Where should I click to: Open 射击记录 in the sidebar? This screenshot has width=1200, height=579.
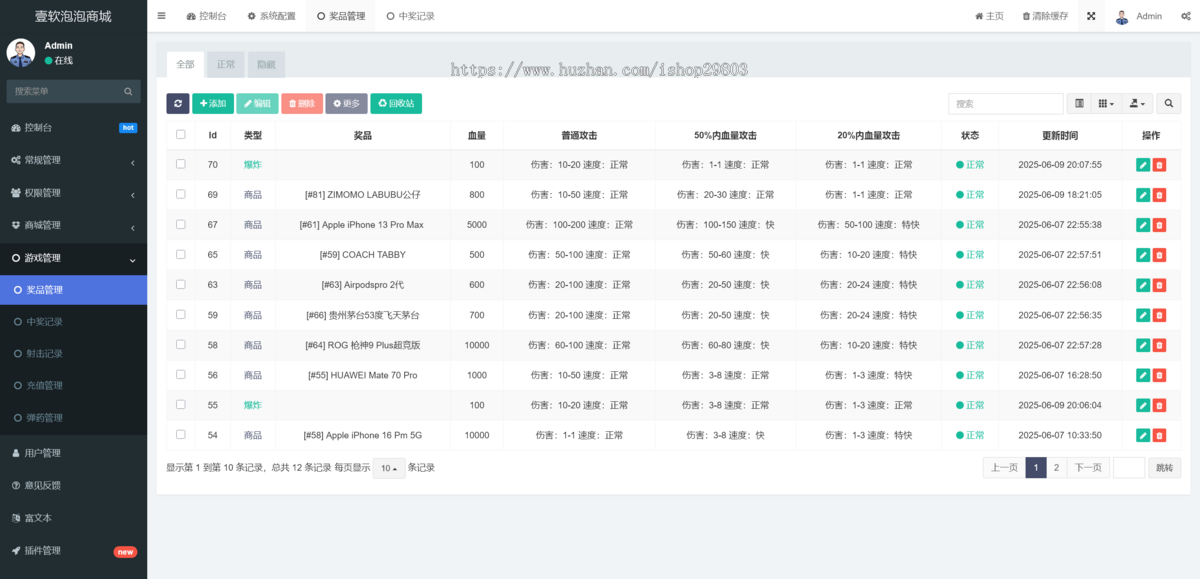point(73,353)
